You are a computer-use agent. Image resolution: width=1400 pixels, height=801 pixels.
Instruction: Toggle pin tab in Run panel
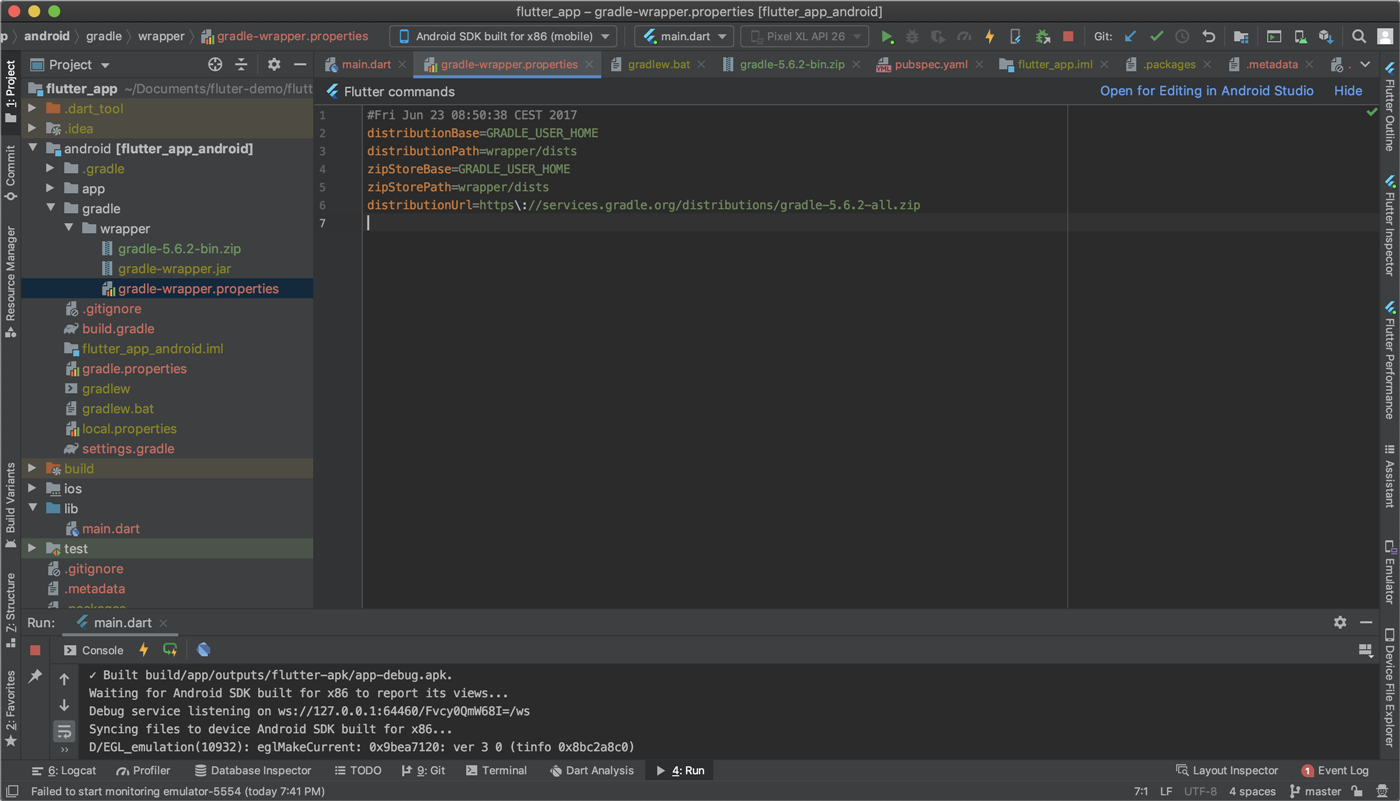point(35,677)
